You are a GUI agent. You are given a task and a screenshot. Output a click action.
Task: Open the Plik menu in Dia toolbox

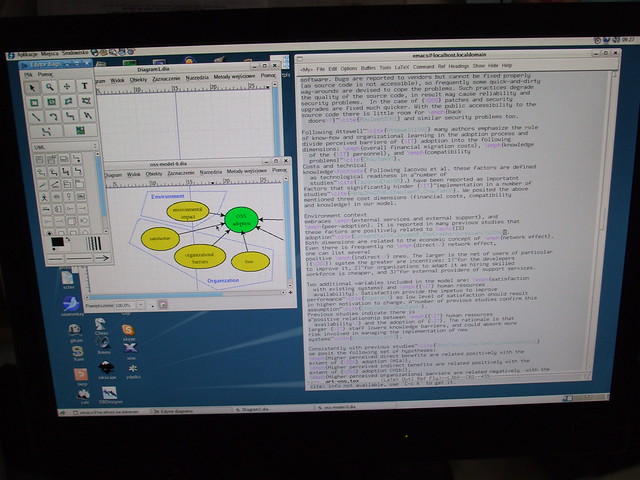tap(28, 75)
